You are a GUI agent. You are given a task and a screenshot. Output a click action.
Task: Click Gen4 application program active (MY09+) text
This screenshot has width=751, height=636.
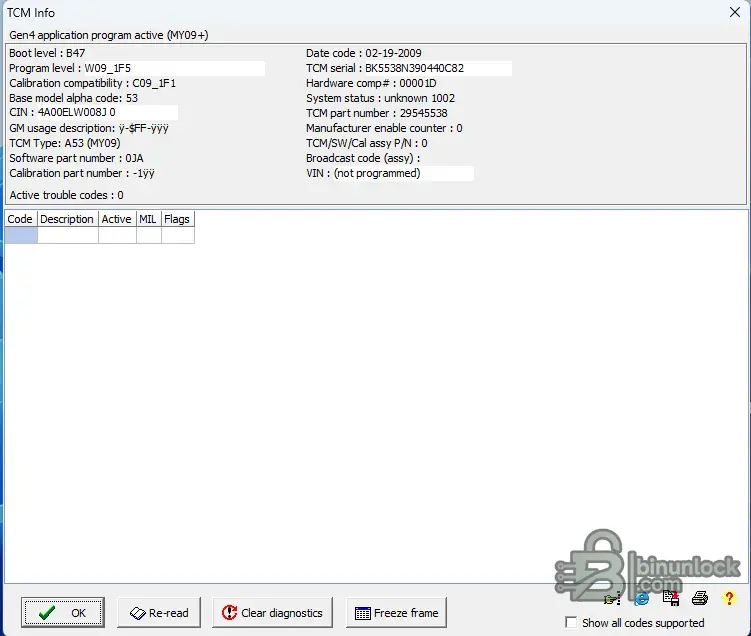pyautogui.click(x=109, y=35)
